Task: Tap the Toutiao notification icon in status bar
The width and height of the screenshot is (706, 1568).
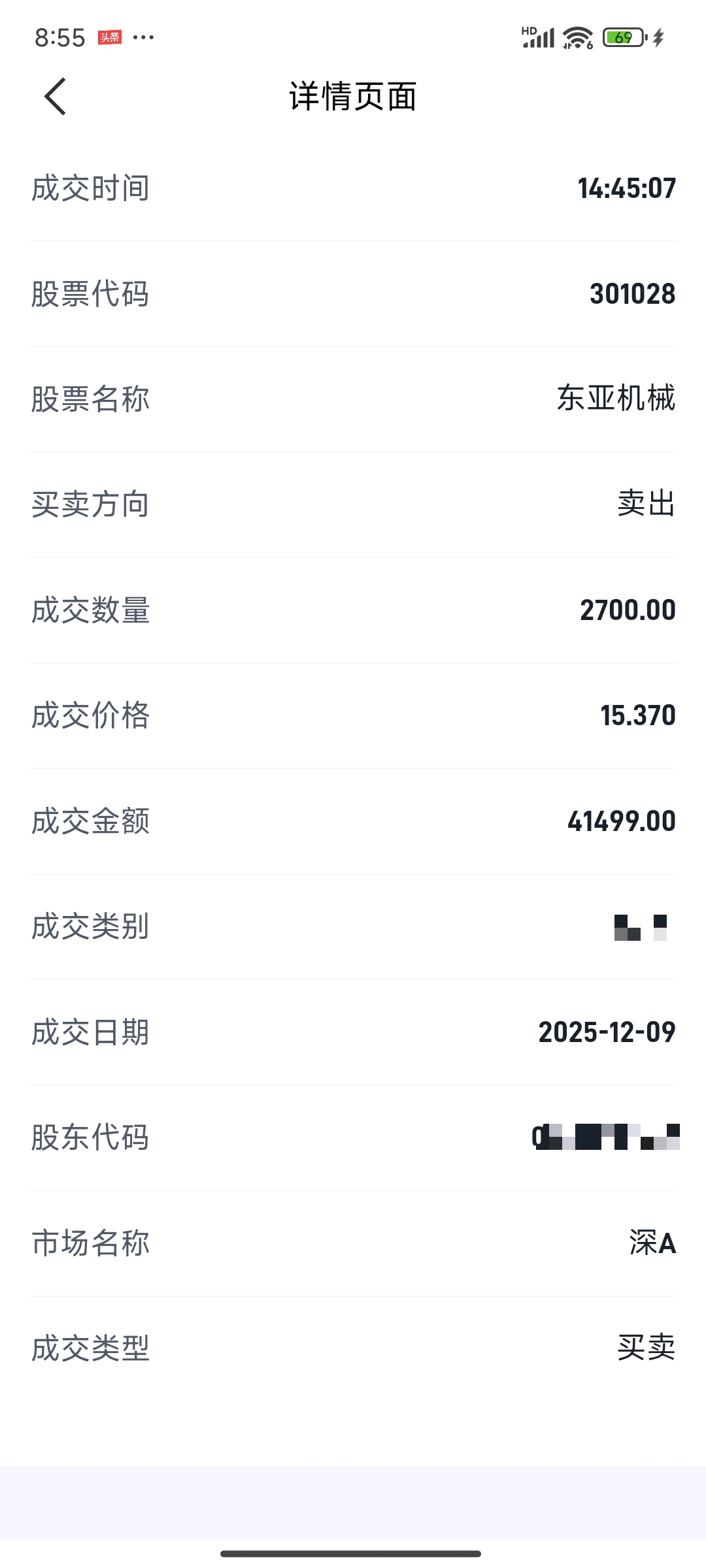Action: (110, 37)
